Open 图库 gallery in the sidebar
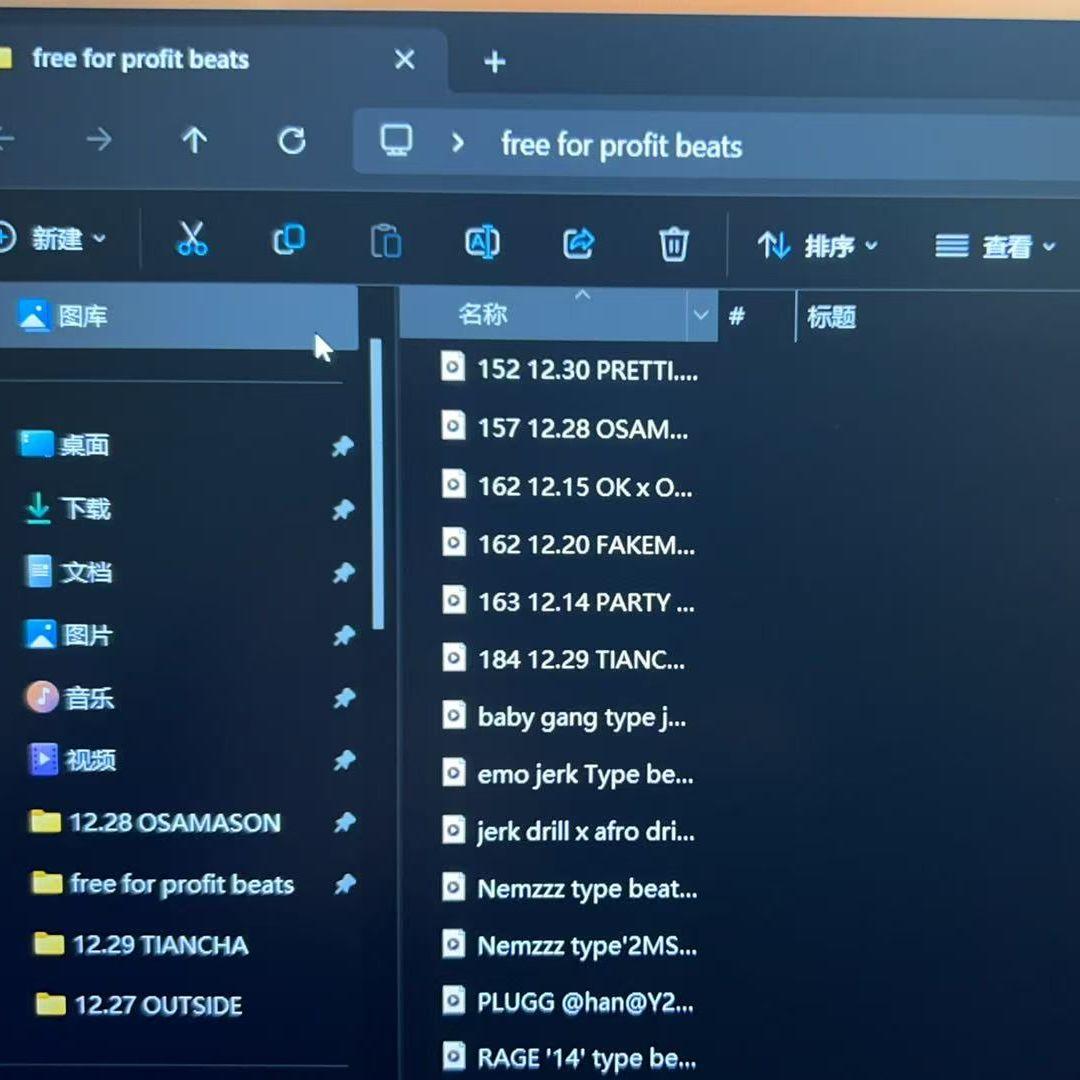The width and height of the screenshot is (1080, 1080). tap(179, 316)
